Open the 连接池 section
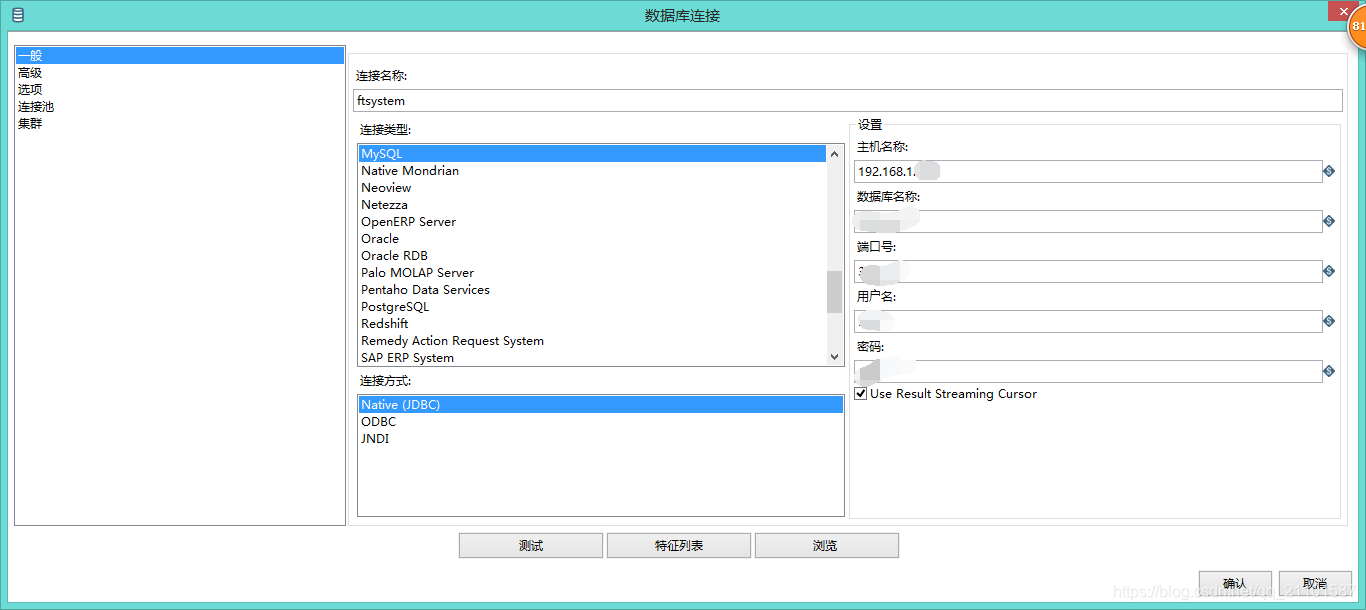This screenshot has width=1366, height=610. [36, 106]
